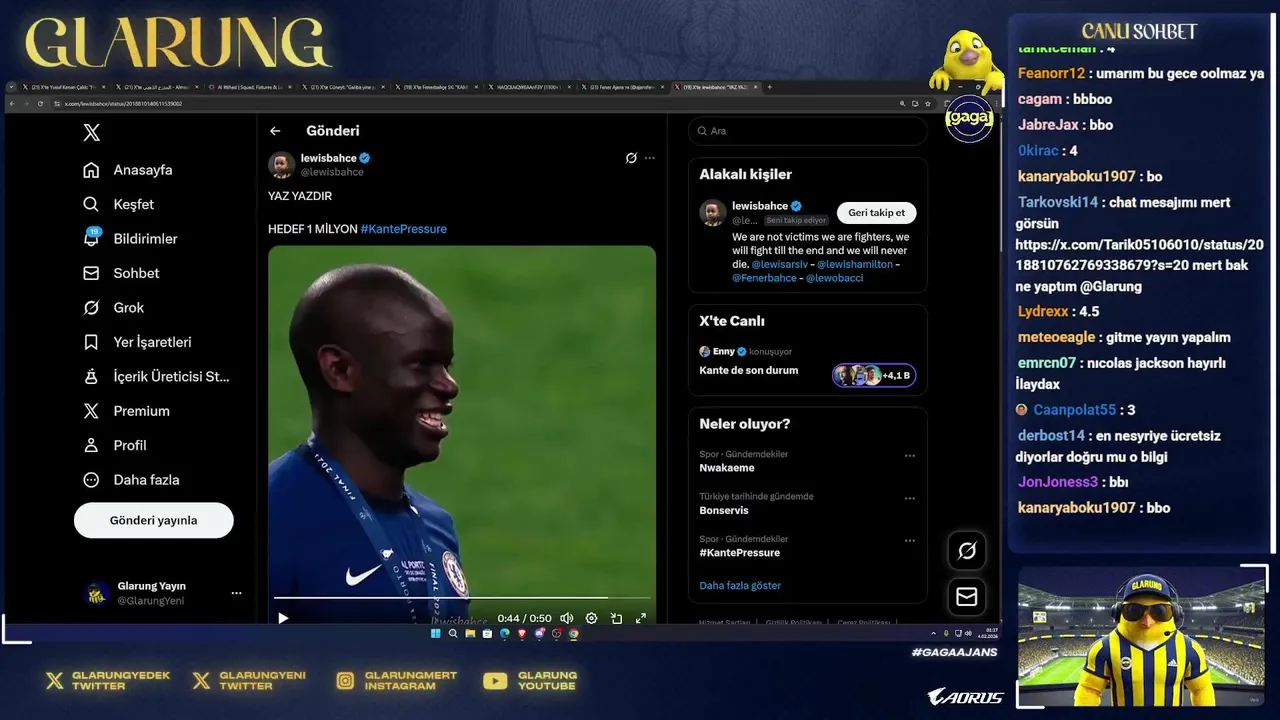Image resolution: width=1280 pixels, height=720 pixels.
Task: Open lewisbahce in Alakalı kişiler
Action: [x=760, y=206]
